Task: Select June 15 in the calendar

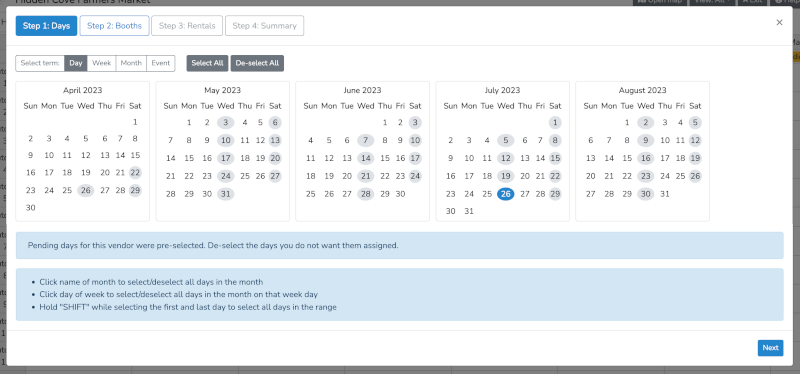Action: pyautogui.click(x=385, y=158)
